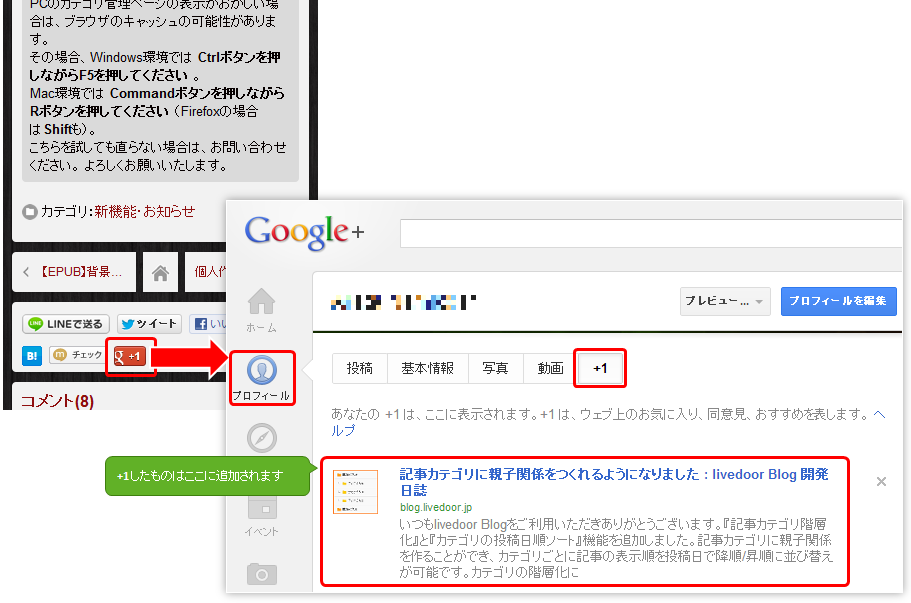
Task: Click the Google +1 red button
Action: pos(130,356)
